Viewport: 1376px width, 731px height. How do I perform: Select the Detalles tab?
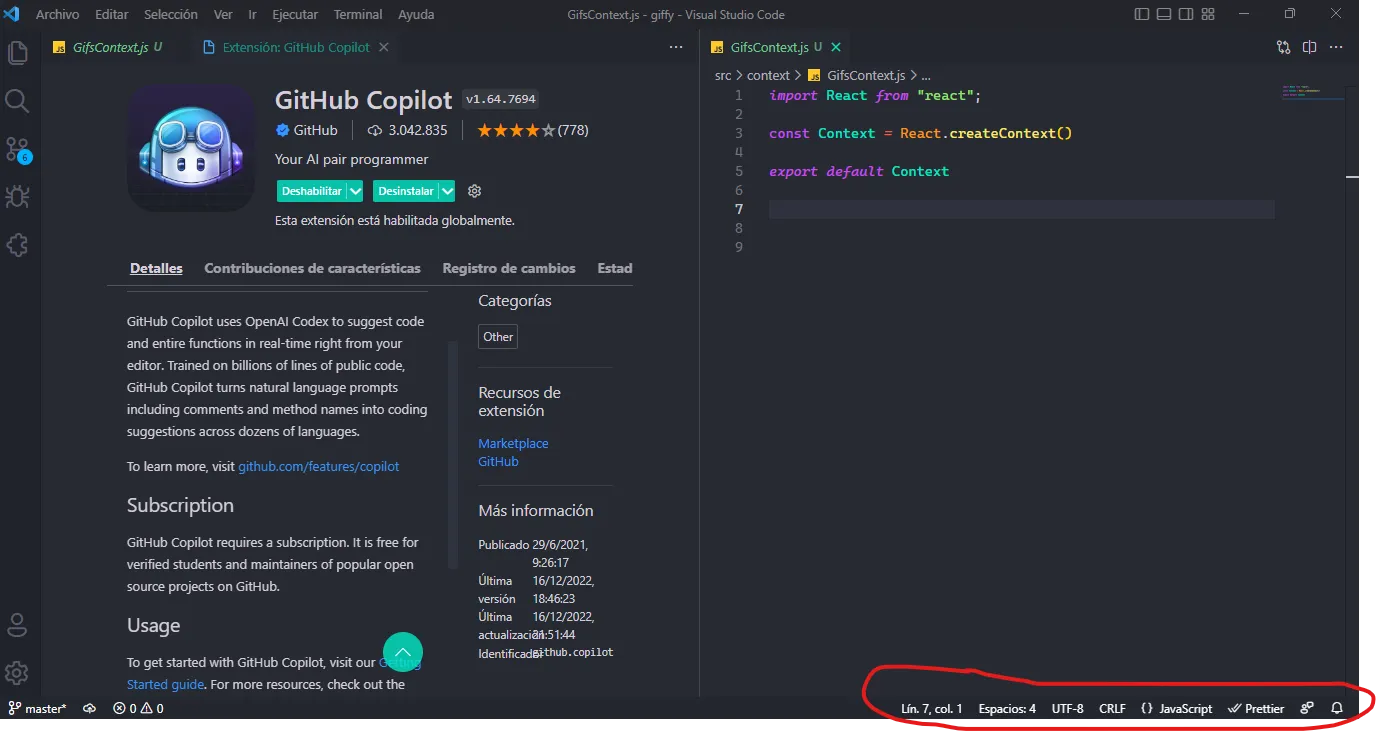[156, 268]
